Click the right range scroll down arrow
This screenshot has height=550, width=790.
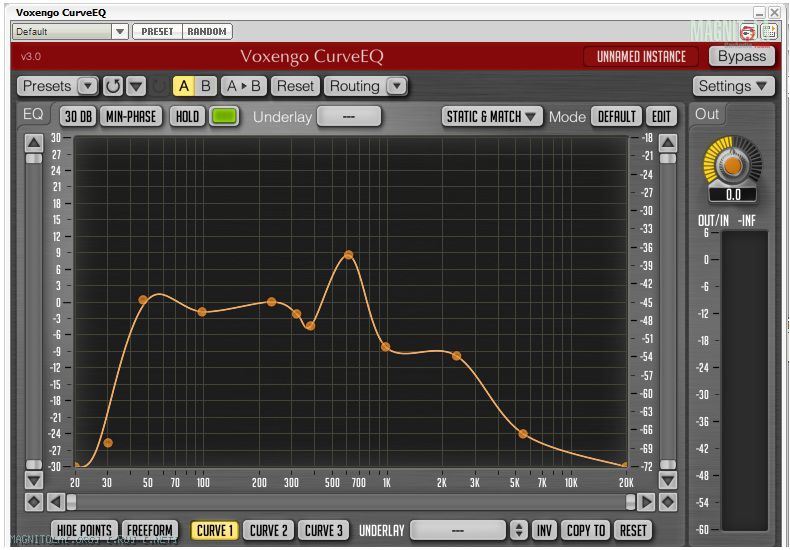click(668, 480)
